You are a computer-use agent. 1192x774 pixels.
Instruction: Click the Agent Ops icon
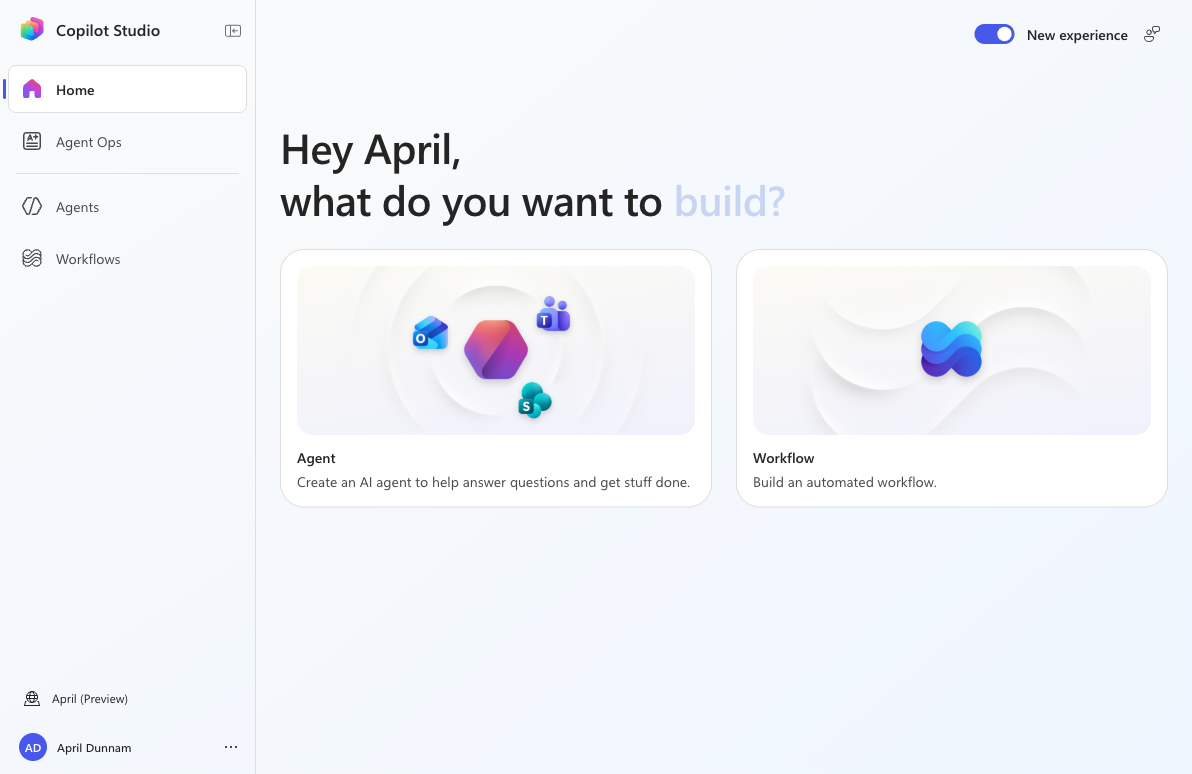point(32,141)
